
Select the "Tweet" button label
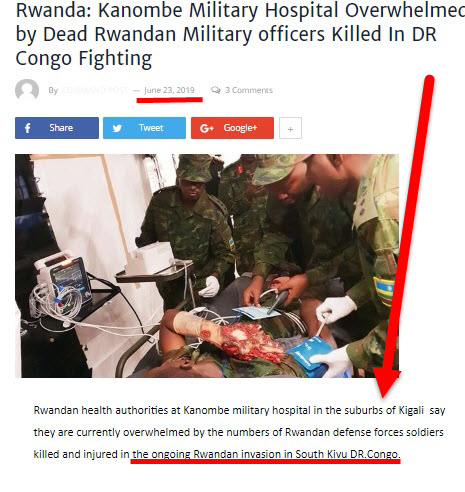point(151,128)
